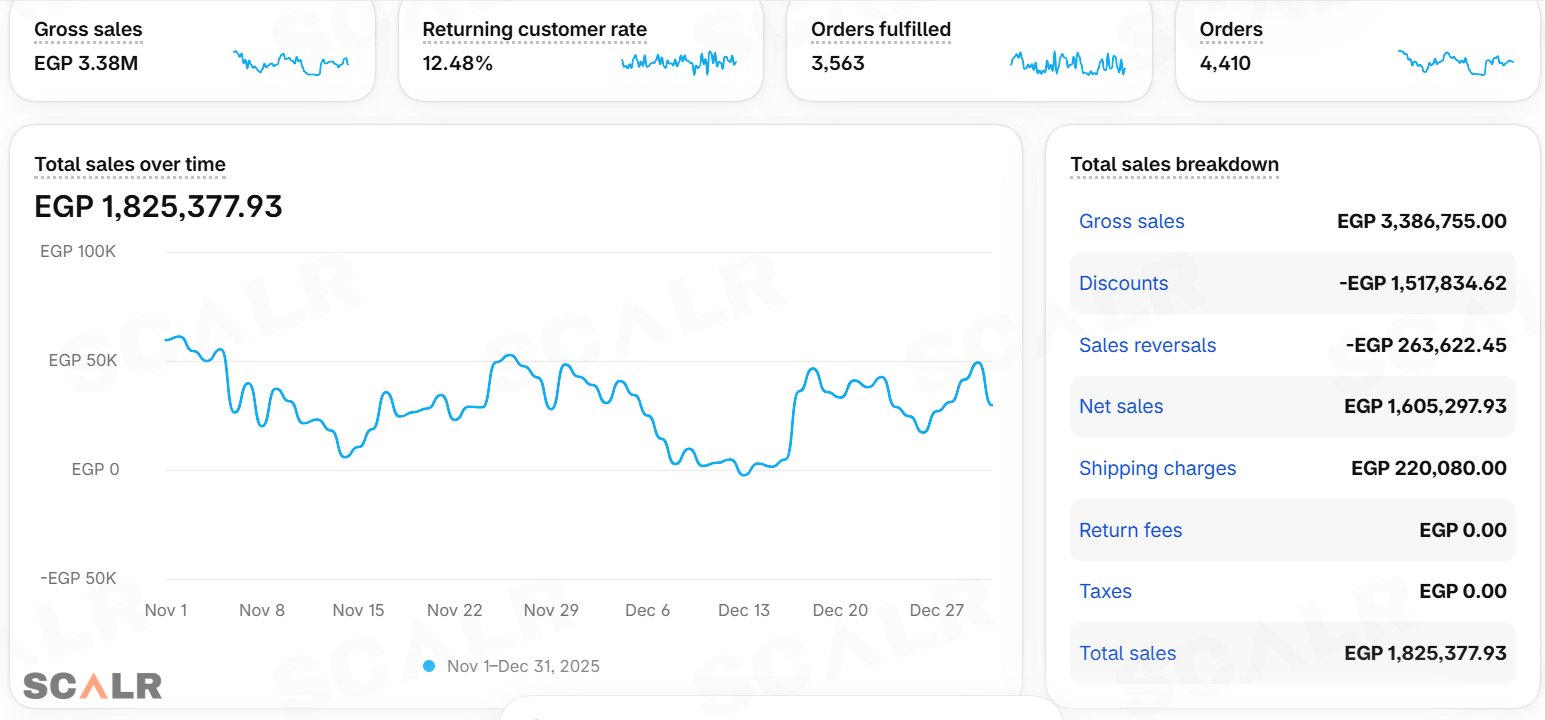Click the Orders card title beside 4,410
Viewport: 1545px width, 720px height.
pos(1231,30)
